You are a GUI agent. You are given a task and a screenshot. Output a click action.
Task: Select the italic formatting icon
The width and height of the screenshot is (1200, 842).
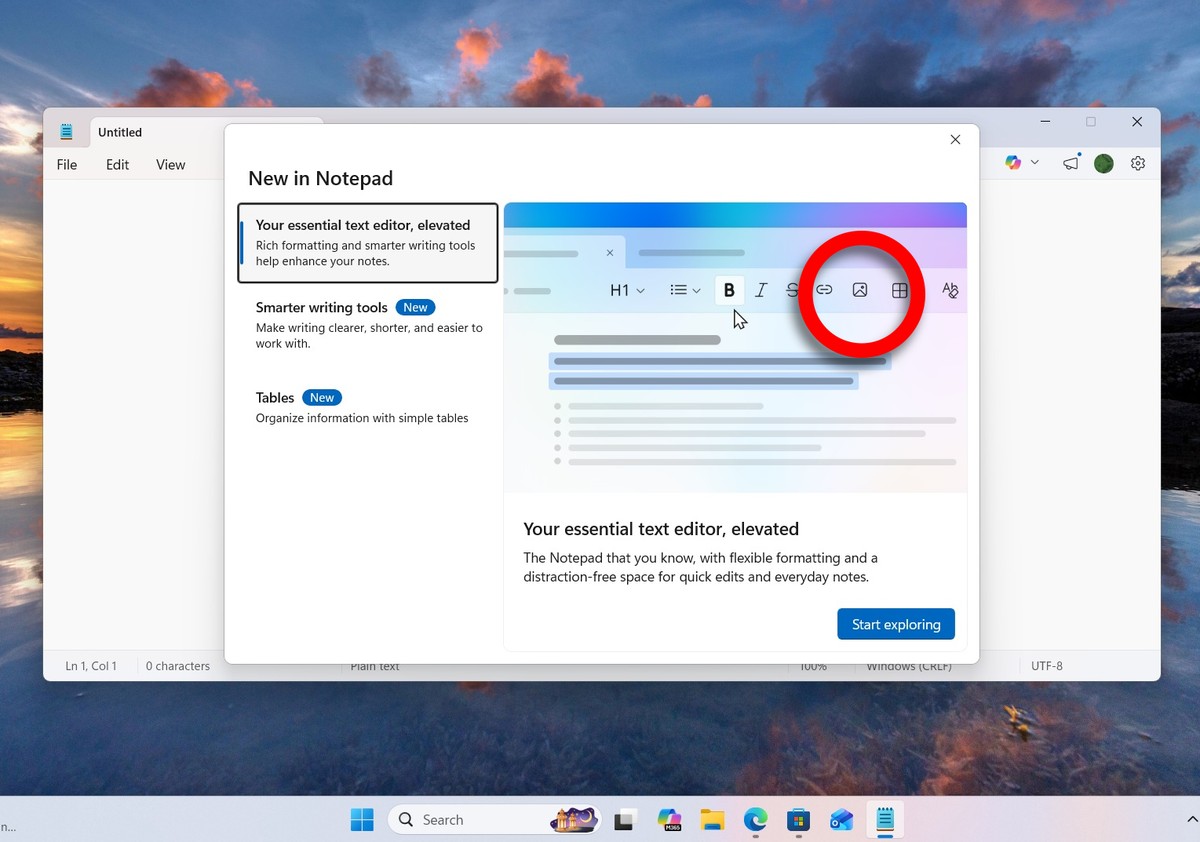point(761,289)
